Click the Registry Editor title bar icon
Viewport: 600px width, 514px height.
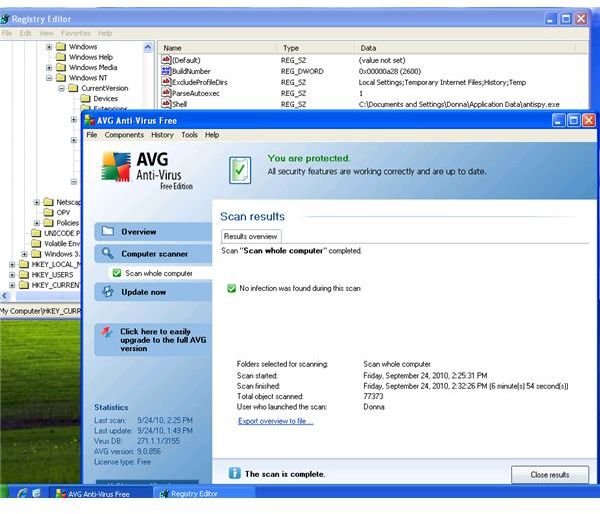(5, 19)
